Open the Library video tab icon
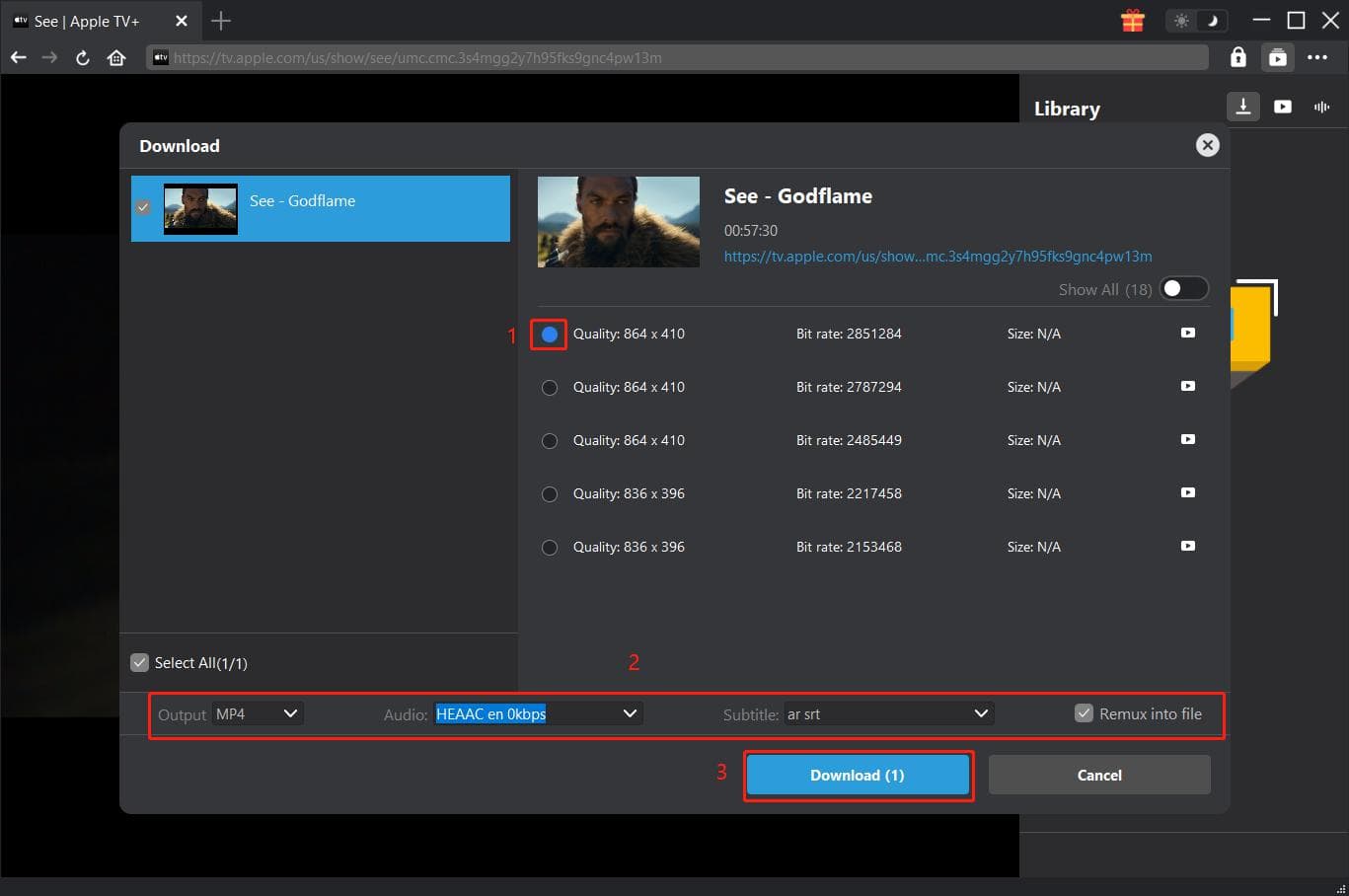The width and height of the screenshot is (1349, 896). pos(1282,107)
